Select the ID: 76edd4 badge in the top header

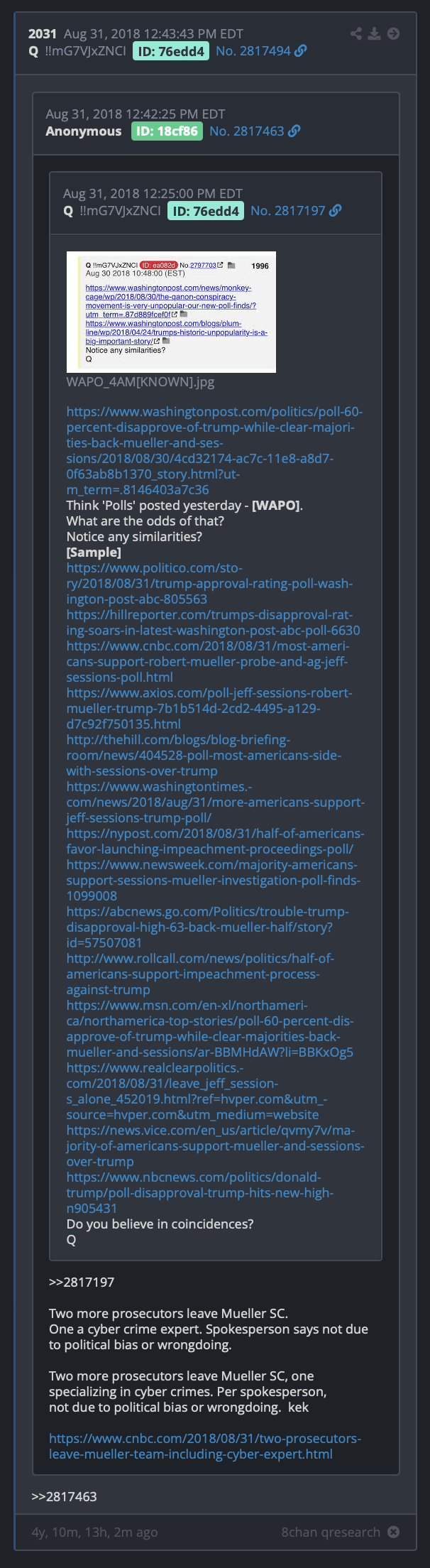(171, 51)
